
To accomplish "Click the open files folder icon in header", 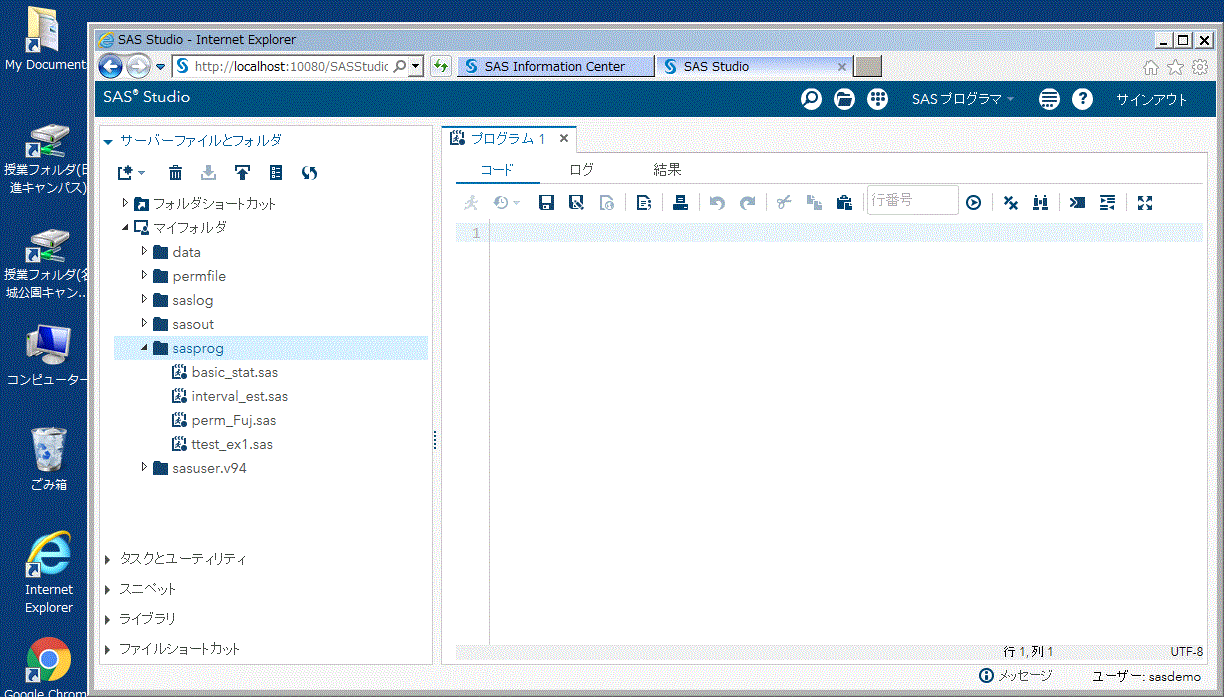I will (844, 99).
